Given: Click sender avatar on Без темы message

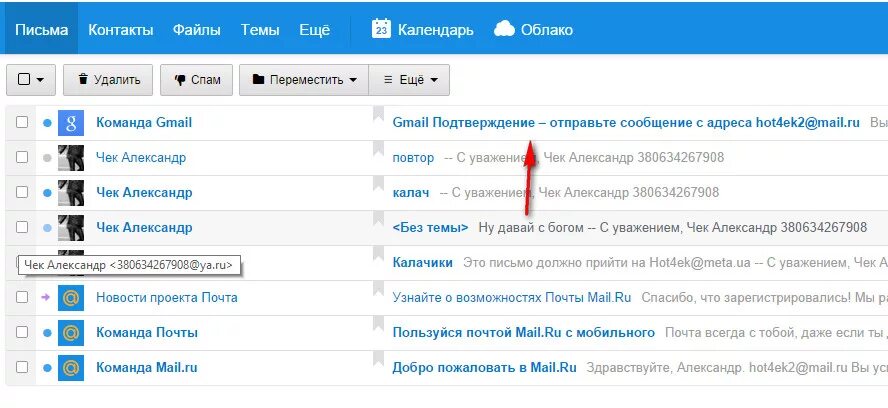Looking at the screenshot, I should click(x=71, y=228).
